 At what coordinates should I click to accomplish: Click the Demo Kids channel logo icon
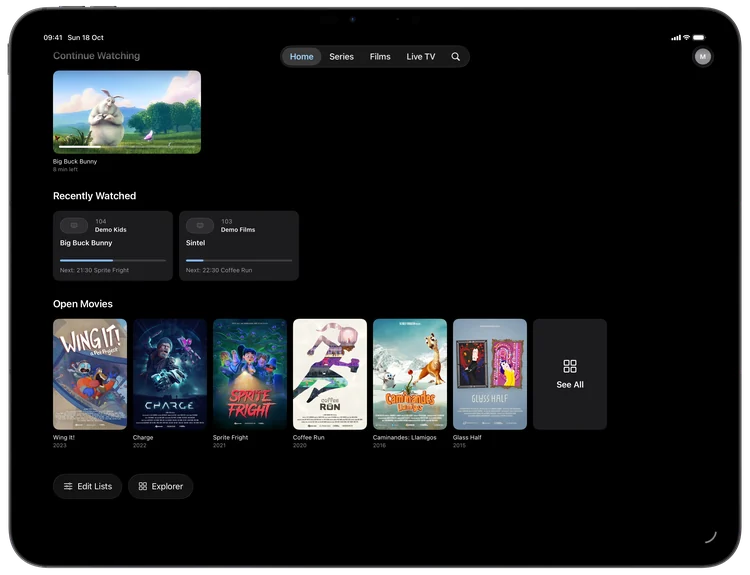pyautogui.click(x=74, y=225)
